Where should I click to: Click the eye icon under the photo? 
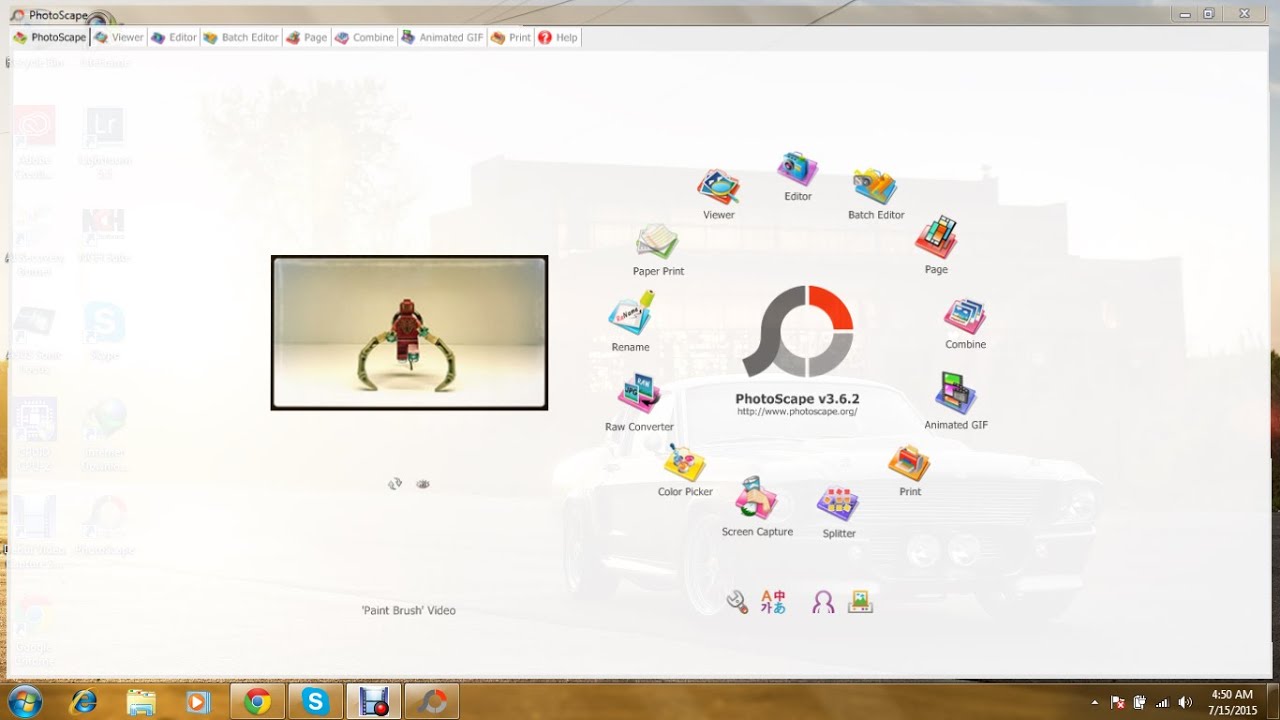click(x=423, y=484)
